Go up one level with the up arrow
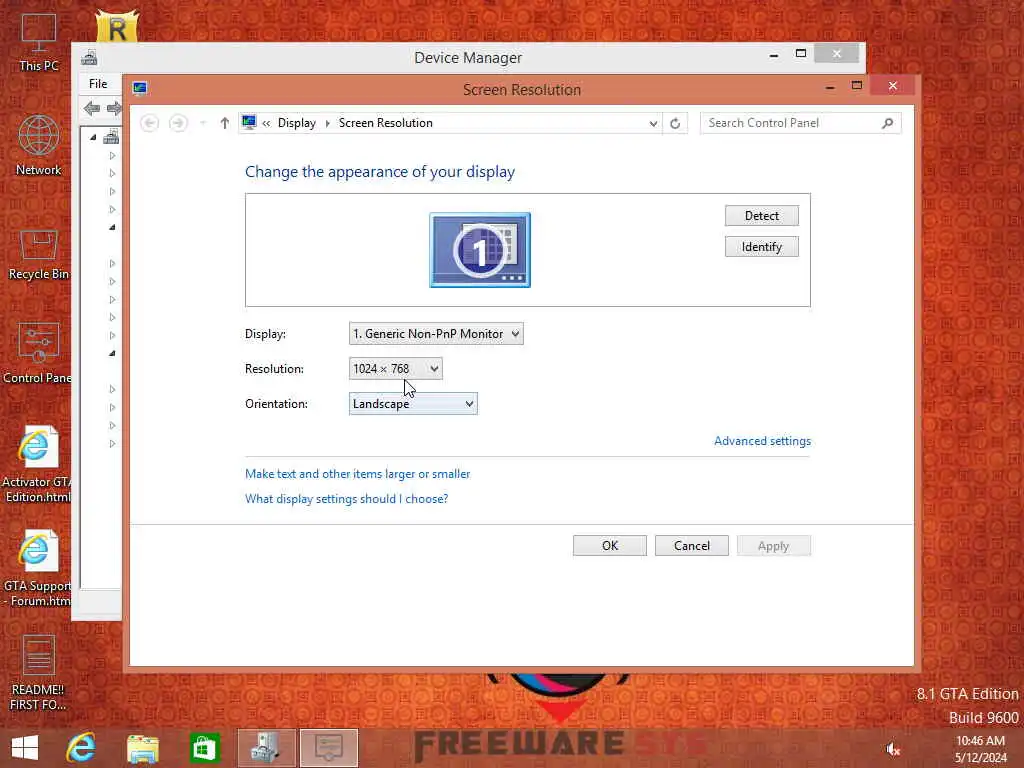1024x768 pixels. (225, 123)
